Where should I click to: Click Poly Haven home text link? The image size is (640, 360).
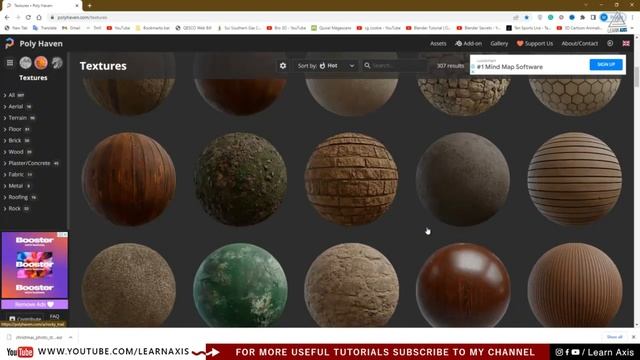(x=41, y=43)
